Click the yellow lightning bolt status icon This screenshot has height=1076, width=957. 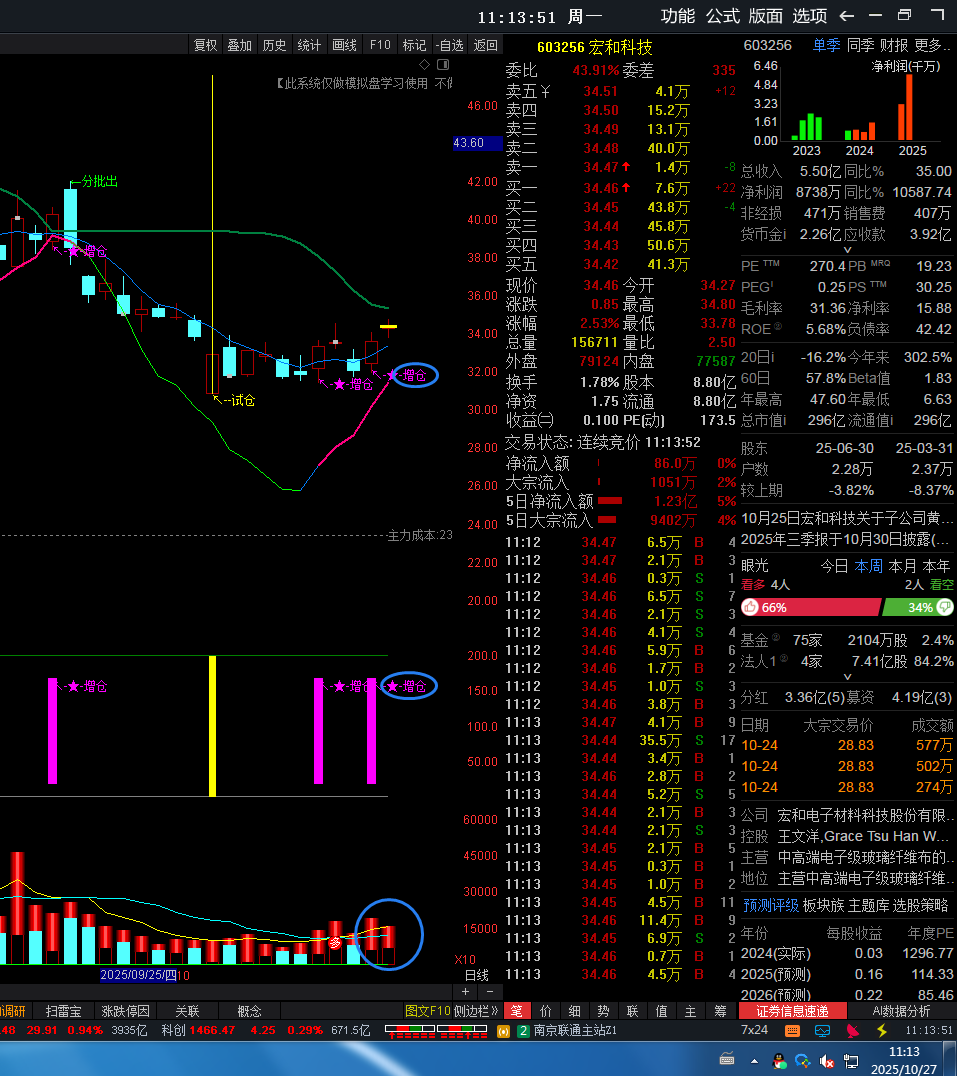click(x=882, y=1030)
